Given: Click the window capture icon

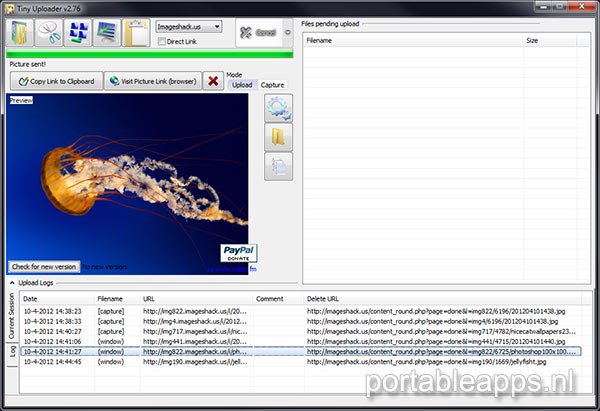Looking at the screenshot, I should coord(78,33).
